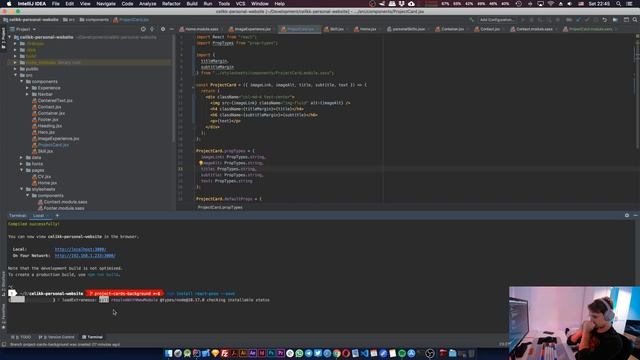The image size is (640, 360).
Task: Open FileZilla from the Dock
Action: 224,353
